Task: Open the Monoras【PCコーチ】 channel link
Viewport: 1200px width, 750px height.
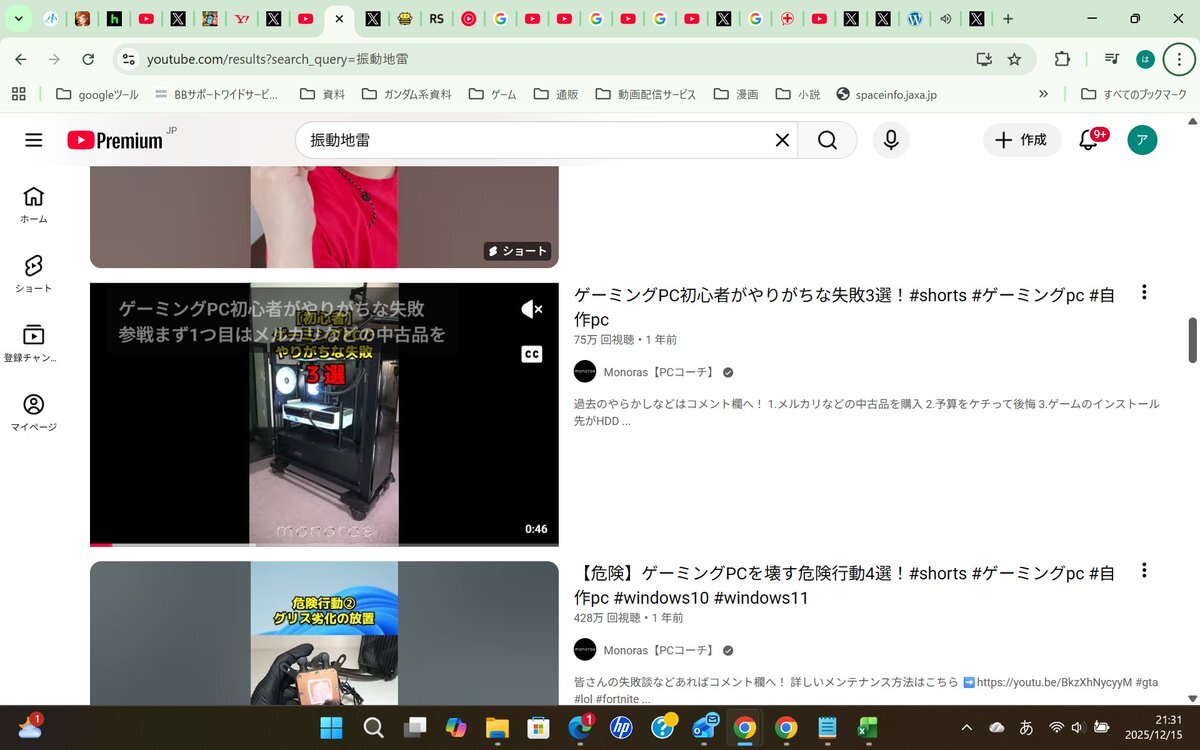Action: 659,372
